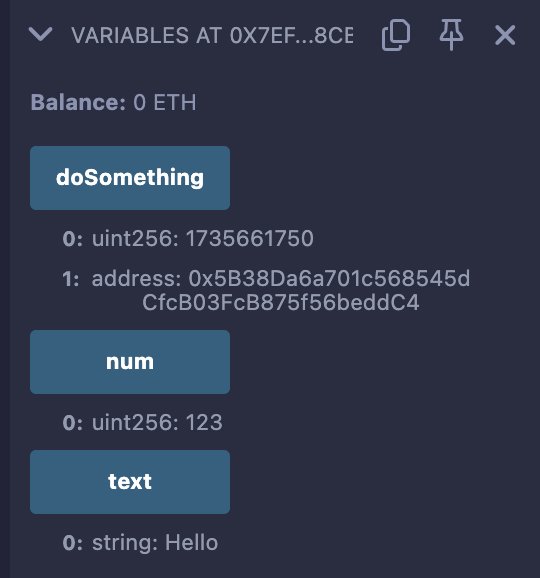Click index 0: label under doSomething
The height and width of the screenshot is (578, 540).
click(x=72, y=238)
